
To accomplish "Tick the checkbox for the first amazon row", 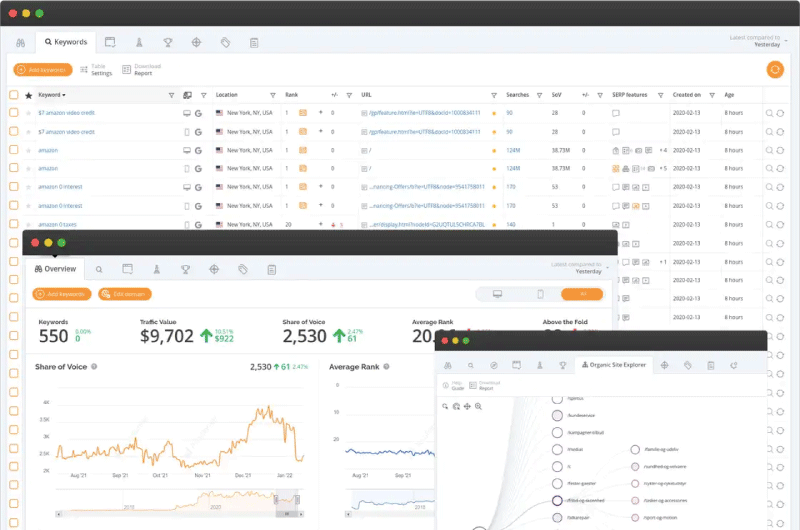I will pos(14,150).
